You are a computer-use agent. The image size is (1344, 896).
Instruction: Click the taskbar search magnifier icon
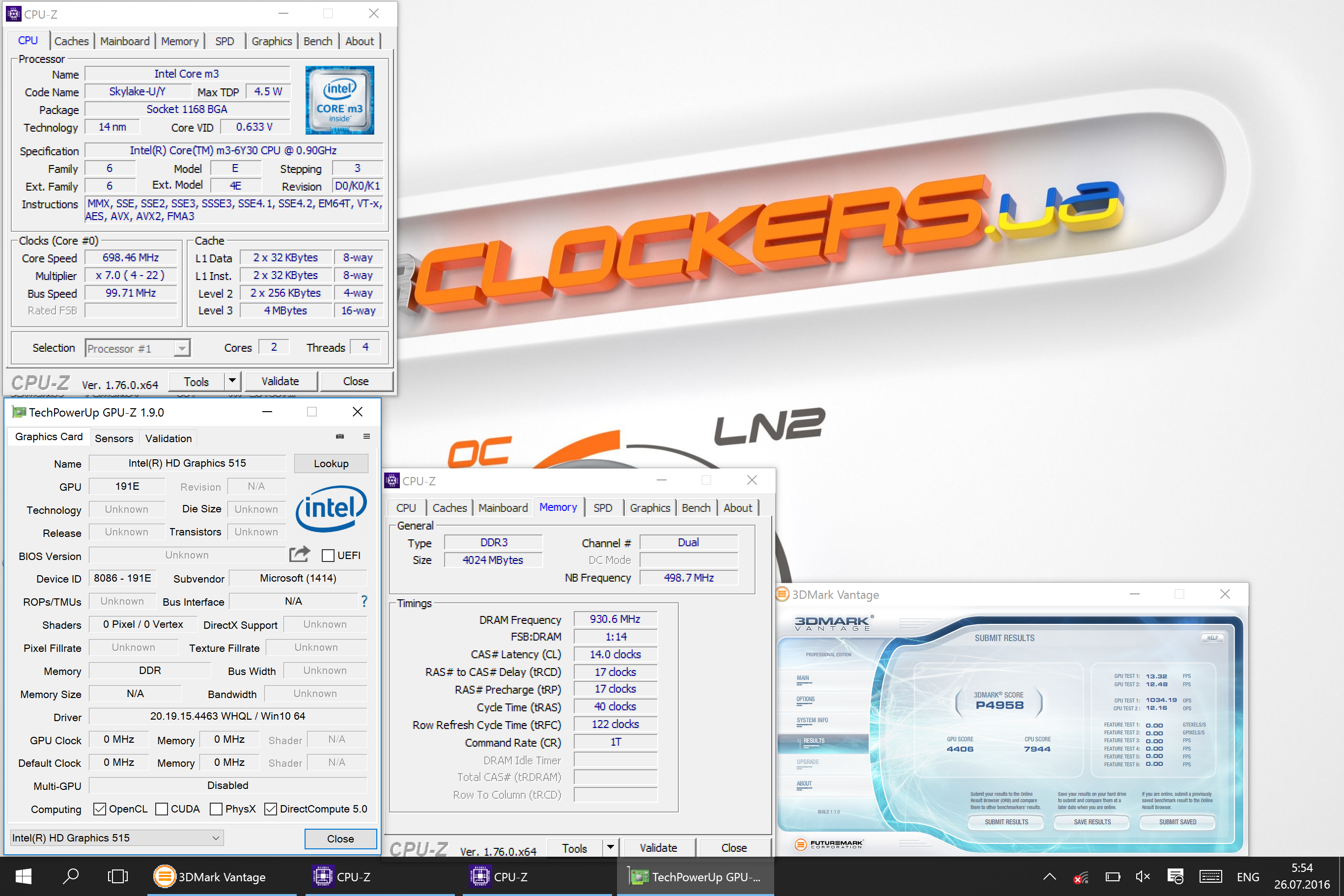[x=71, y=876]
